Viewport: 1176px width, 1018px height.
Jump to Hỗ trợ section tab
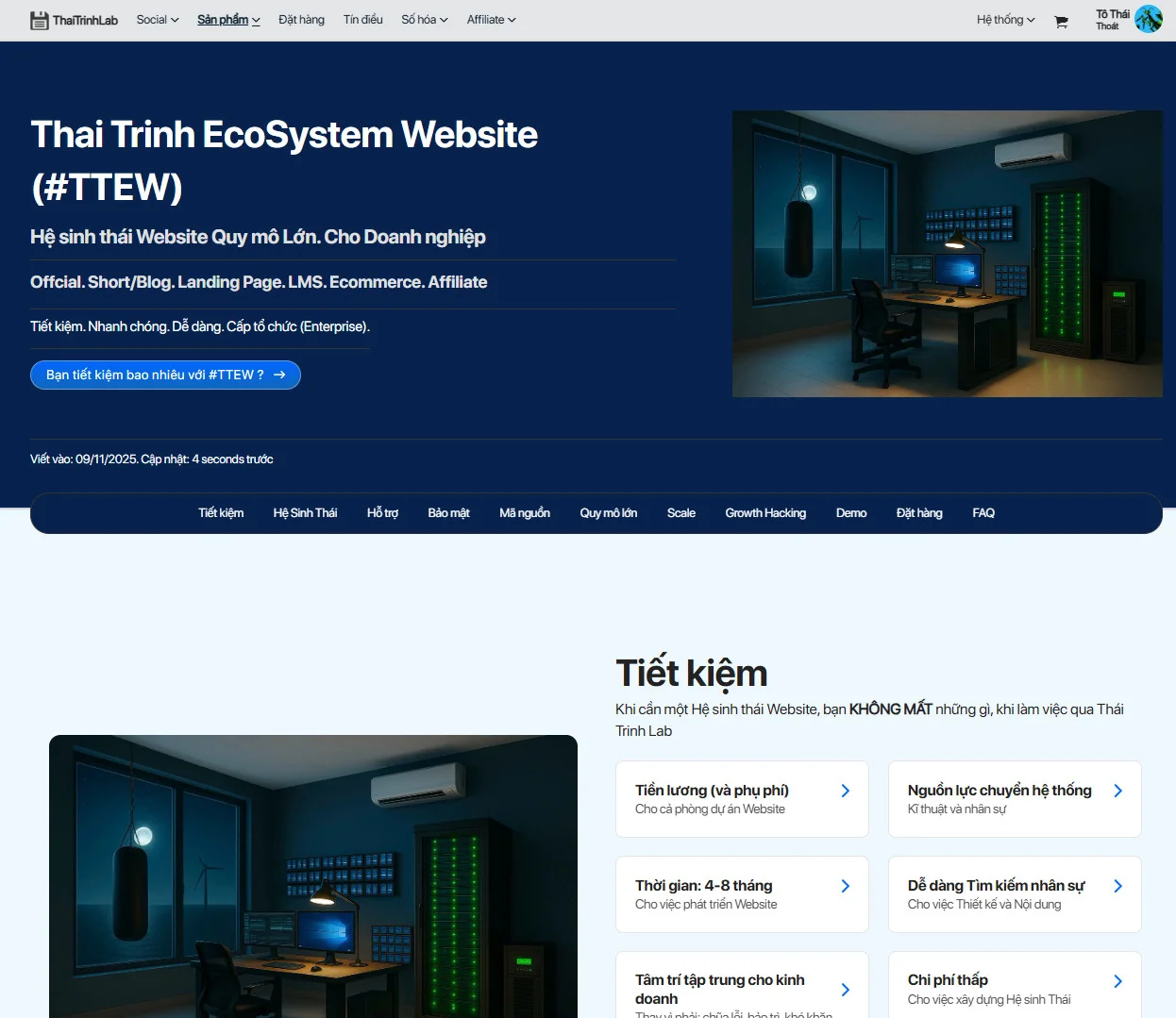coord(382,513)
